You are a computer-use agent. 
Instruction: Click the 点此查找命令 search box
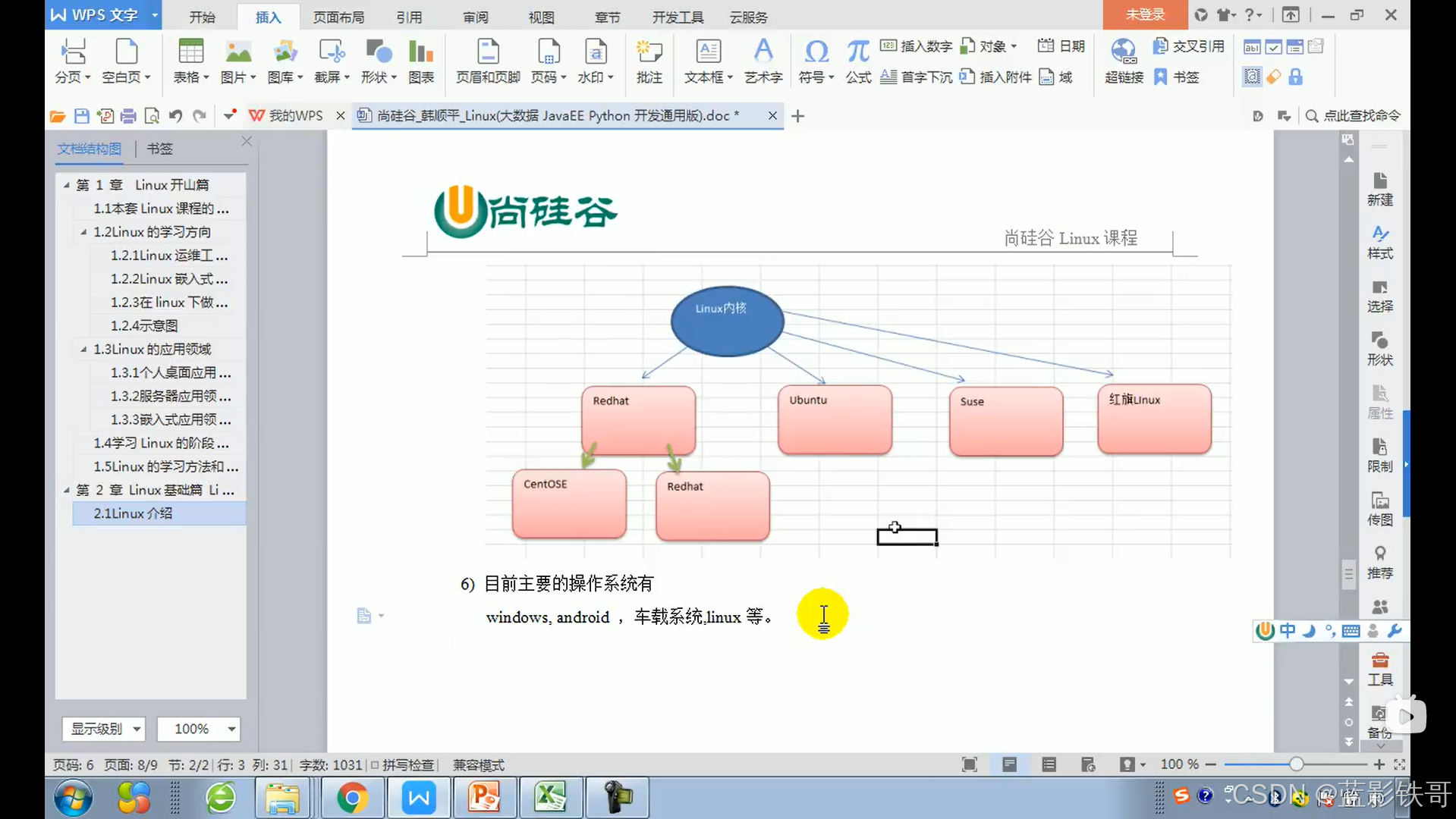tap(1354, 115)
